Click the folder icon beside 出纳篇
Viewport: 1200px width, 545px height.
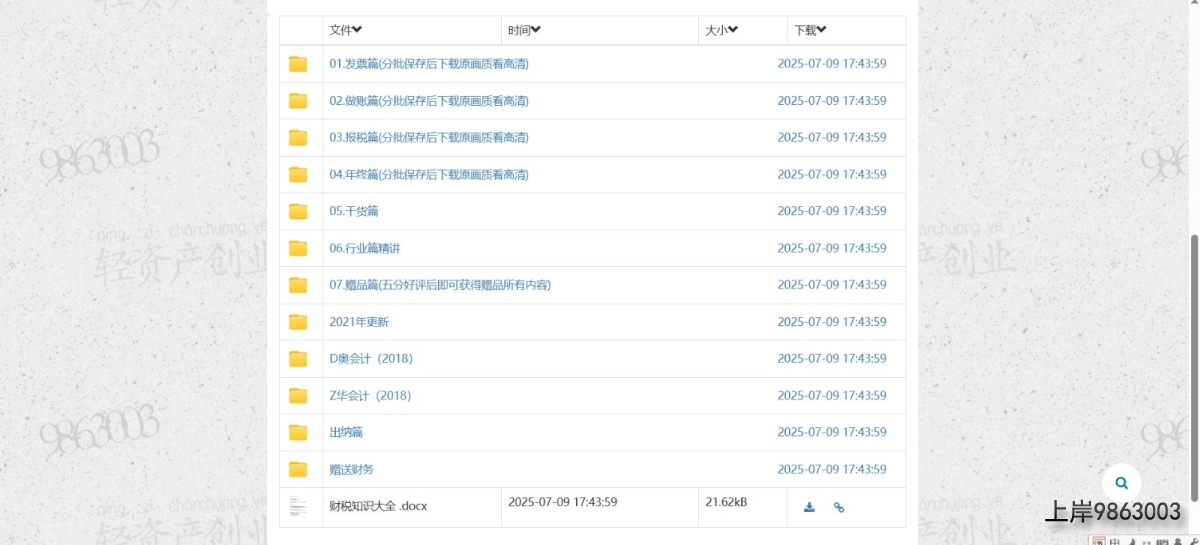(298, 432)
